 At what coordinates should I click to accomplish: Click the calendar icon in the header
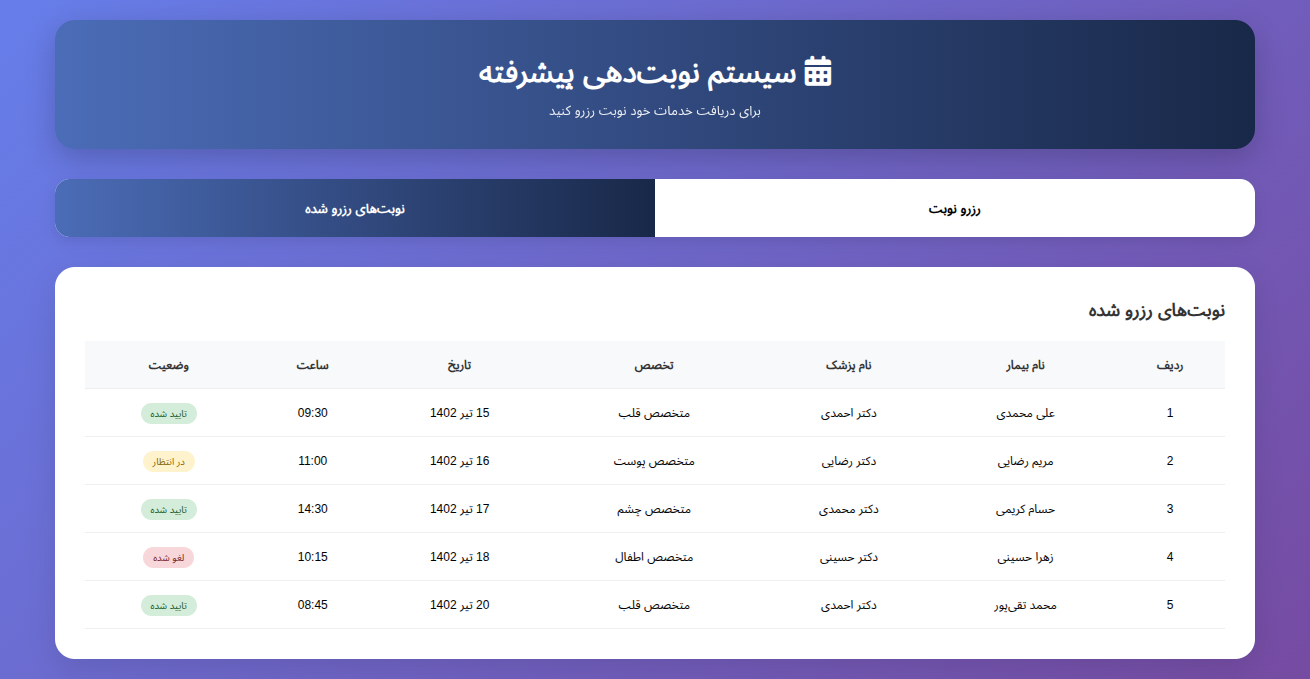coord(818,72)
